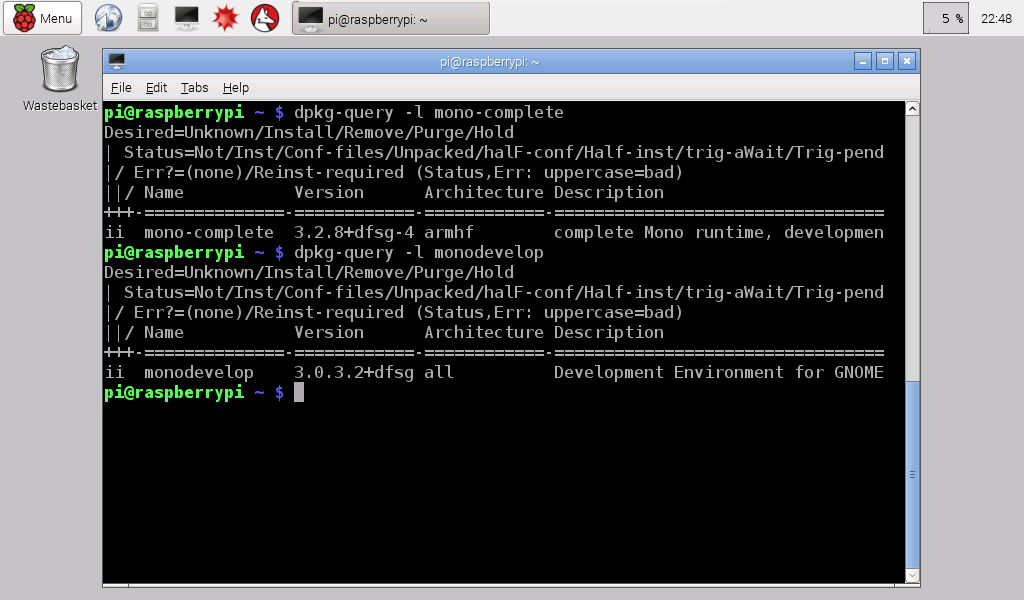
Task: Click the command 'dpkg-query -l mono-complete'
Action: [x=429, y=112]
